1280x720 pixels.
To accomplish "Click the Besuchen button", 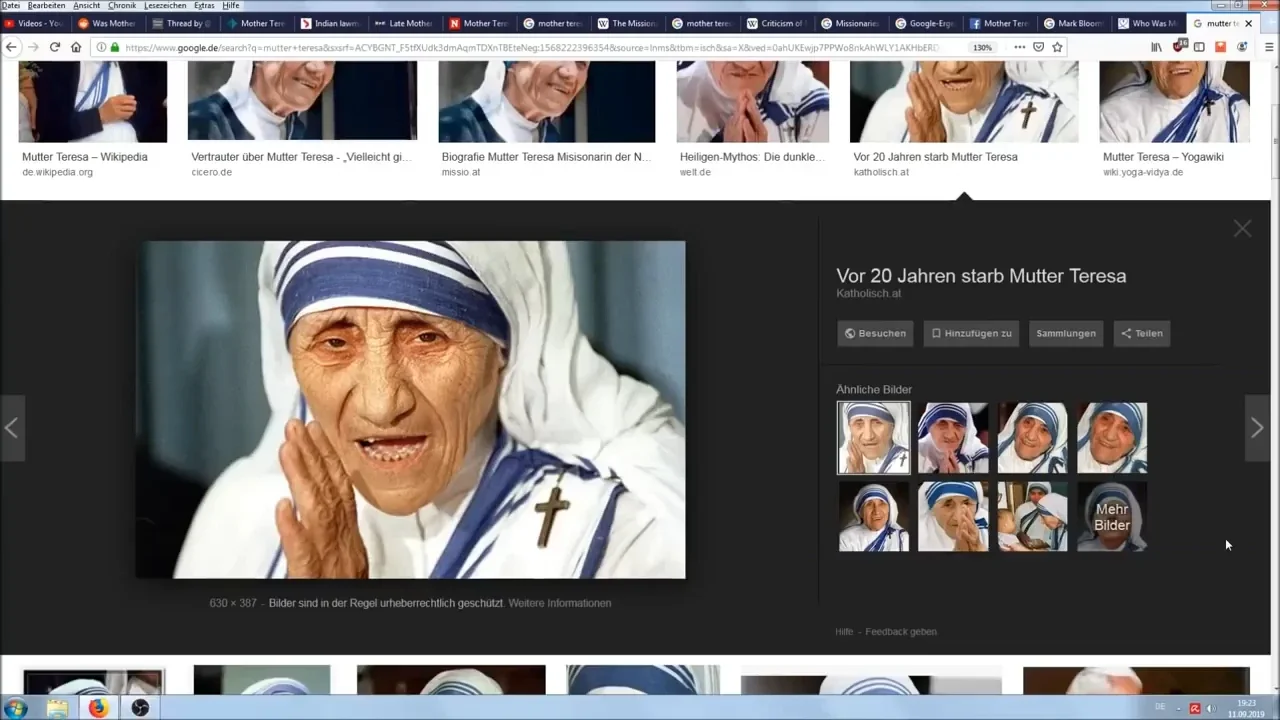I will pos(875,333).
